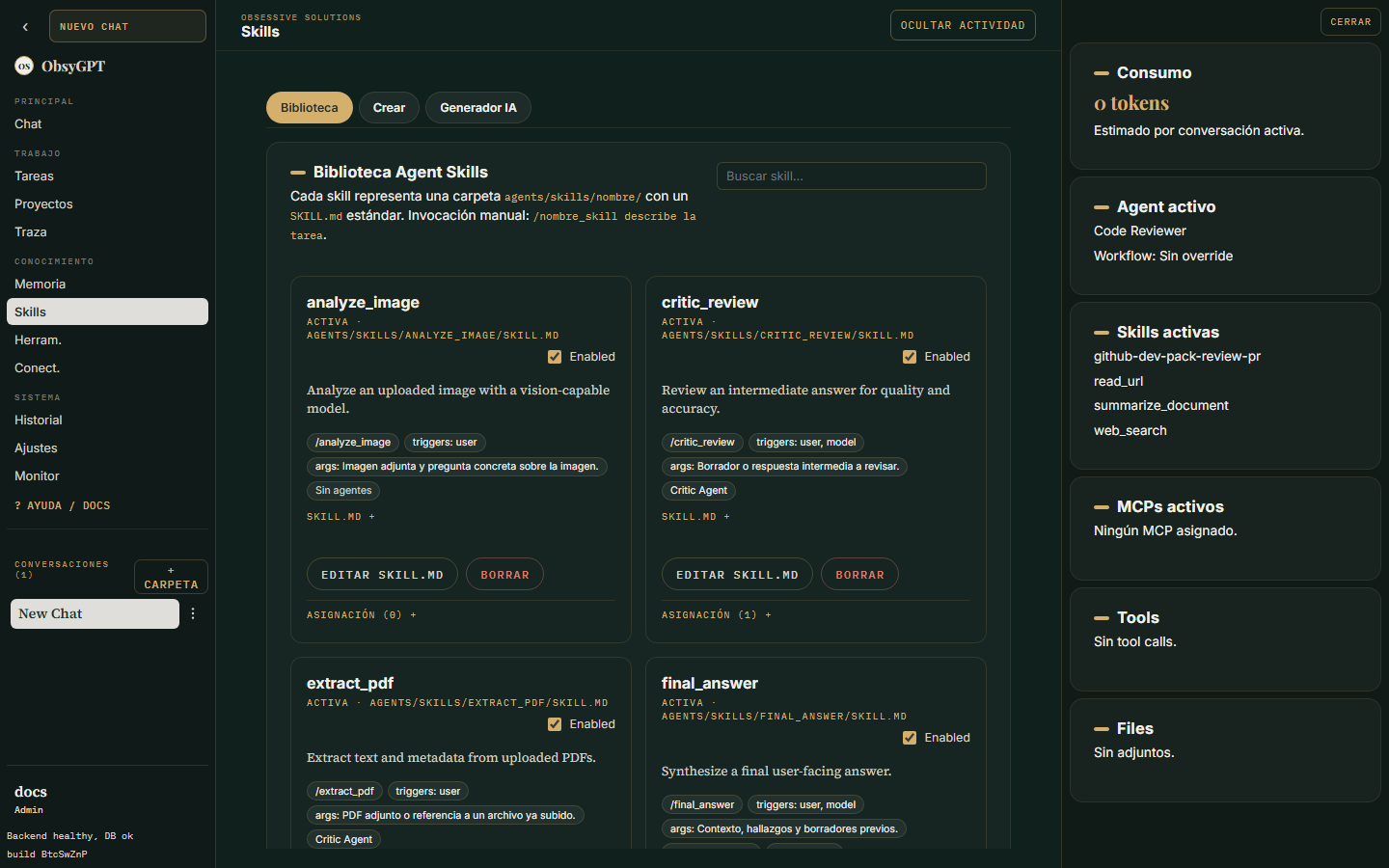Click Ocultar Actividad button
Viewport: 1389px width, 868px height.
tap(963, 25)
